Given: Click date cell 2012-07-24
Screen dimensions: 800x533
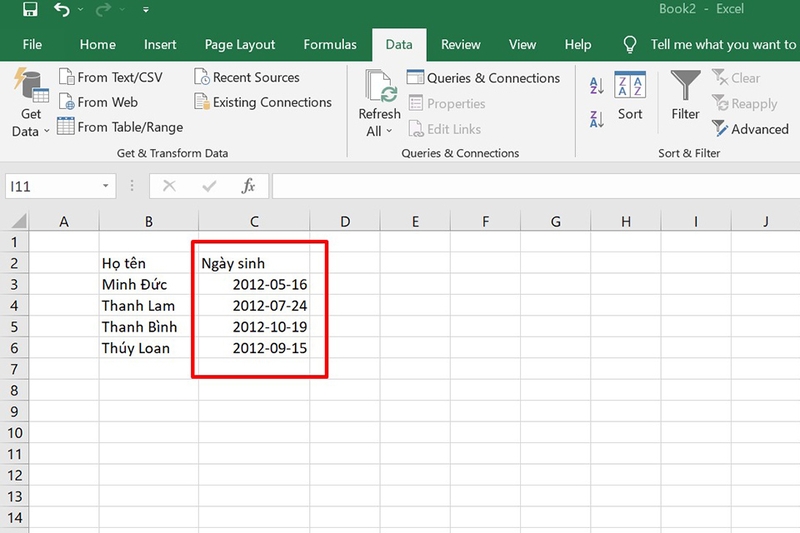Looking at the screenshot, I should pos(254,306).
